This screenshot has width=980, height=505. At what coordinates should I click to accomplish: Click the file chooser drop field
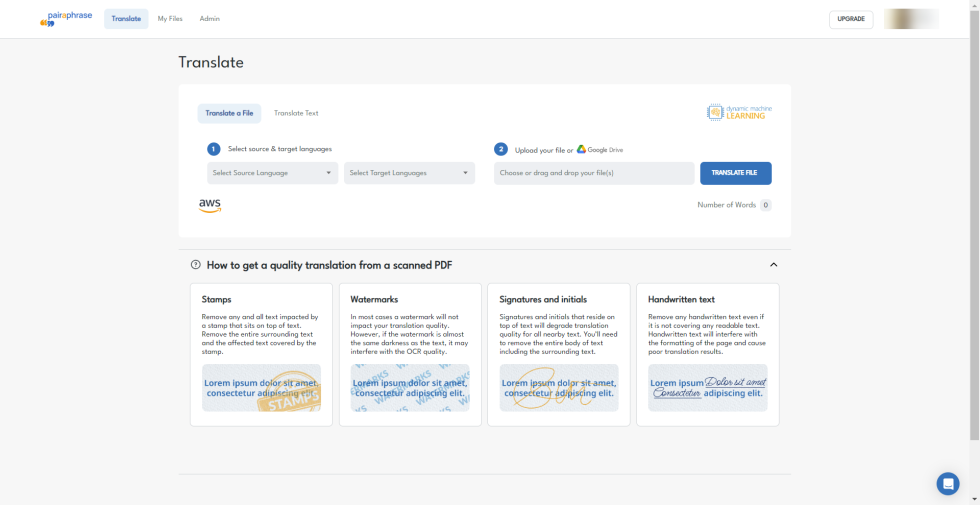pos(594,173)
